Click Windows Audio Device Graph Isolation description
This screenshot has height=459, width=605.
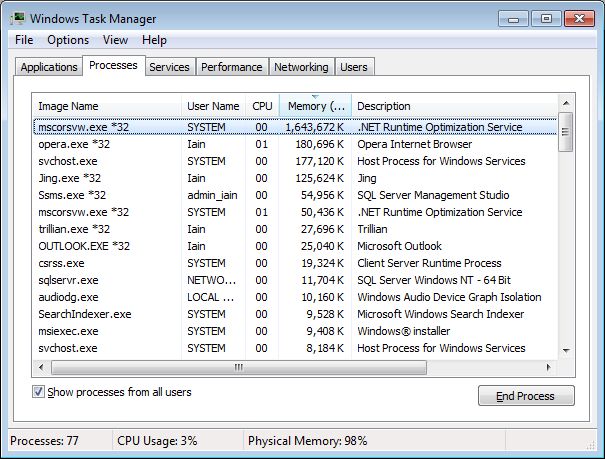[x=449, y=297]
